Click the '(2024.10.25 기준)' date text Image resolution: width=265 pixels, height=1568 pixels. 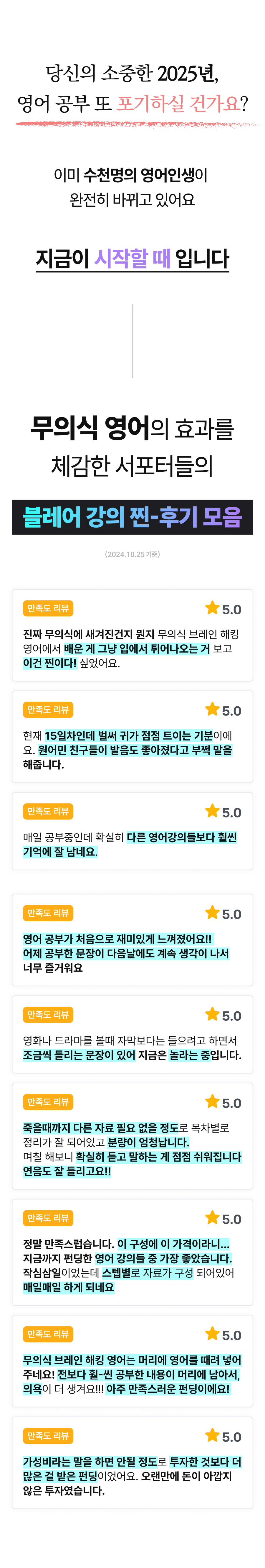pyautogui.click(x=132, y=554)
